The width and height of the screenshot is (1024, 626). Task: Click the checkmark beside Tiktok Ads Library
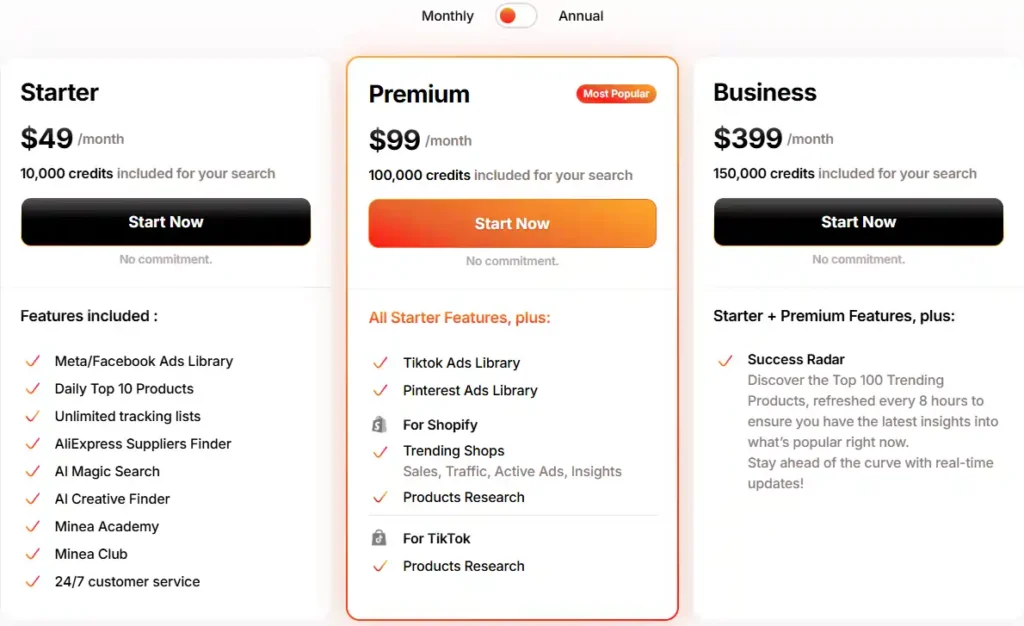coord(381,362)
